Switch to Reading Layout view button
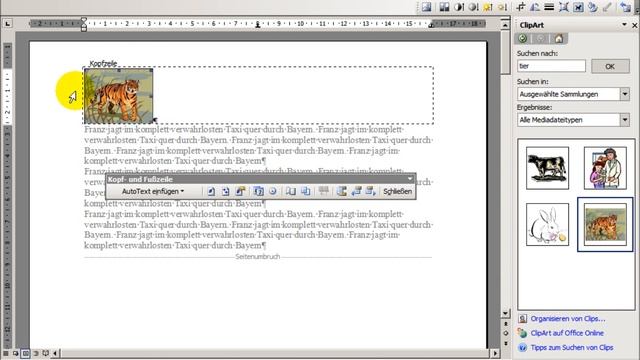This screenshot has width=640, height=360. click(x=45, y=353)
